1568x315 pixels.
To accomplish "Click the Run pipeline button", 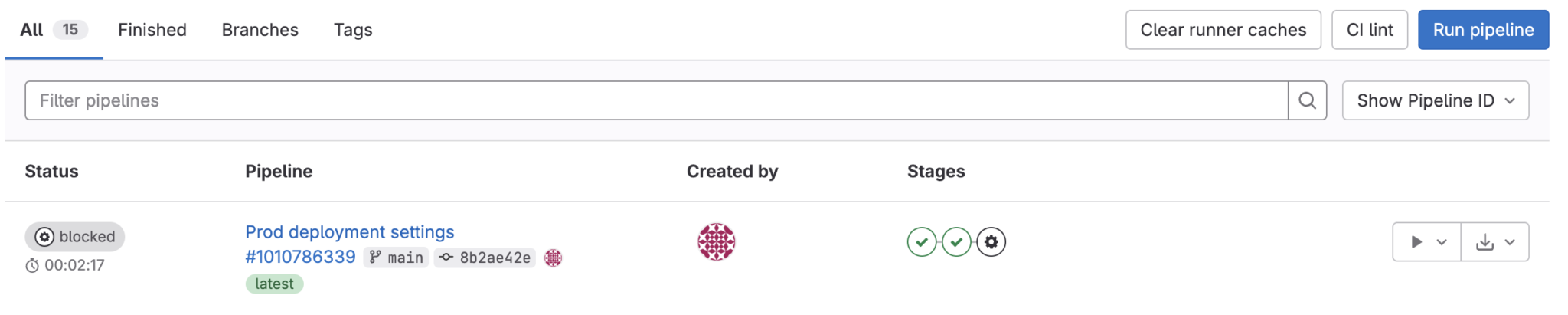I will point(1483,30).
